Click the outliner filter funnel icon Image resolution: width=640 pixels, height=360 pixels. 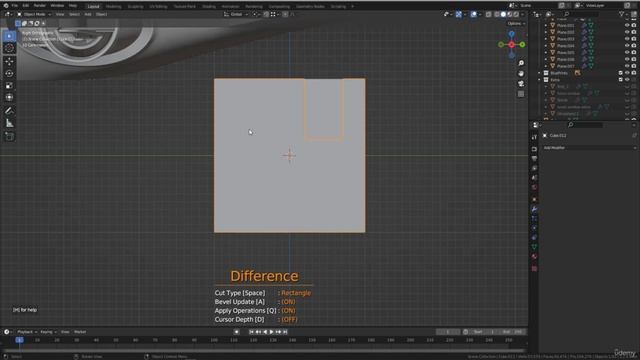point(622,14)
